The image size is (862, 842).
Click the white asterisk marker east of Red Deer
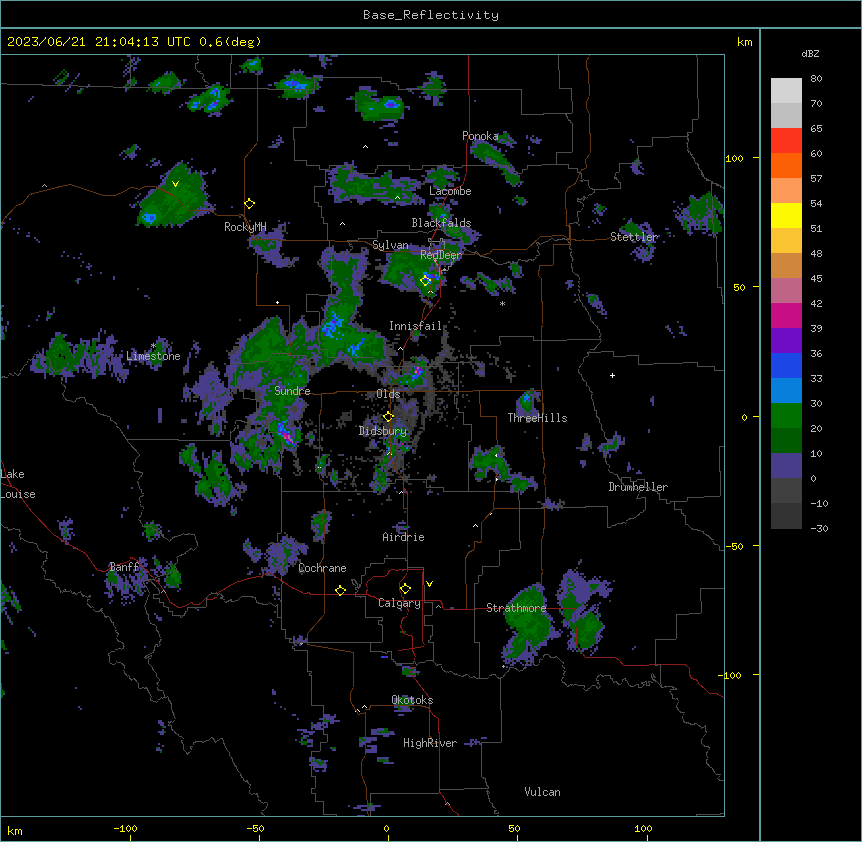click(x=502, y=303)
